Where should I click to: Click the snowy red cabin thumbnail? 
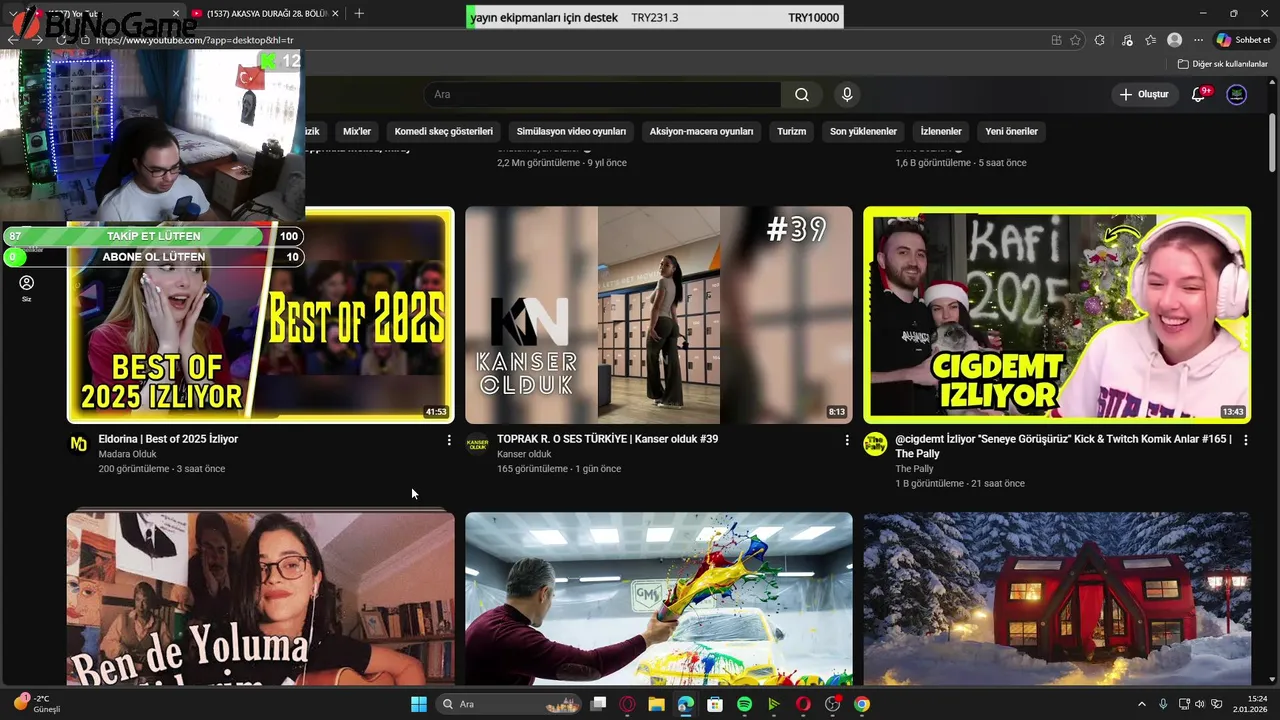(1057, 598)
